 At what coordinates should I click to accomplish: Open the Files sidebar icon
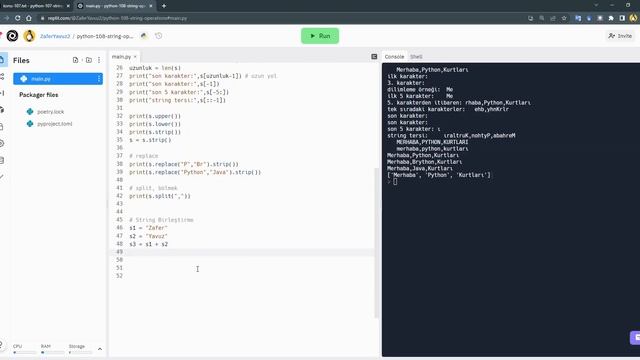2,60
